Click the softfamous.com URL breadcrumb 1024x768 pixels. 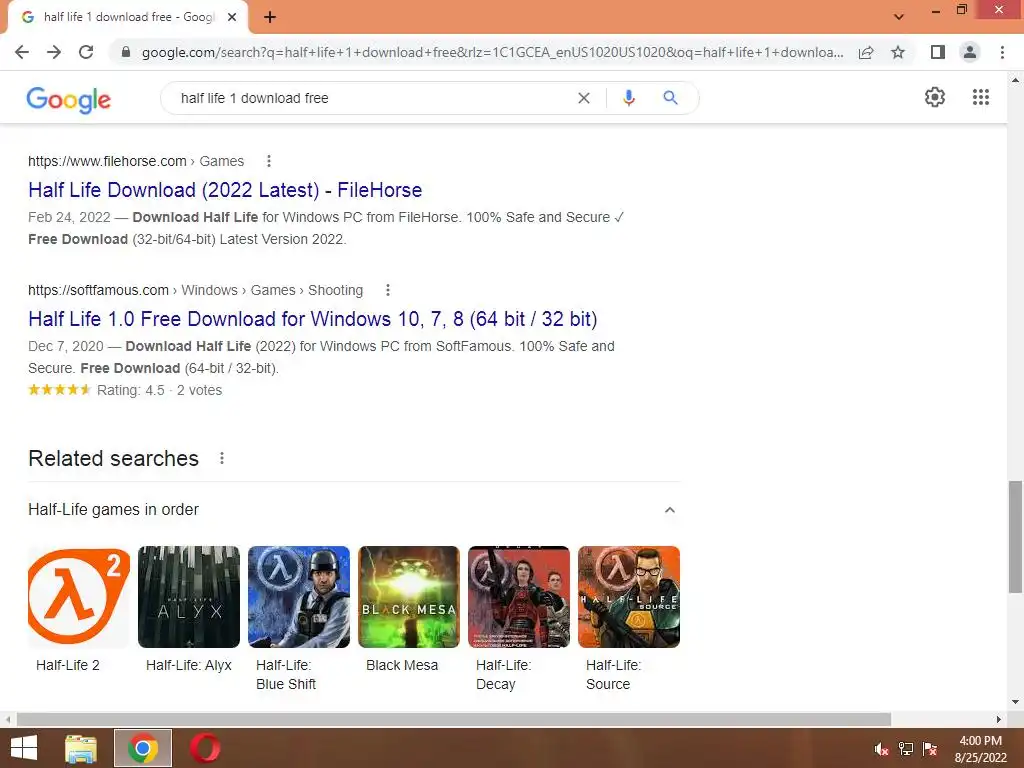coord(195,290)
